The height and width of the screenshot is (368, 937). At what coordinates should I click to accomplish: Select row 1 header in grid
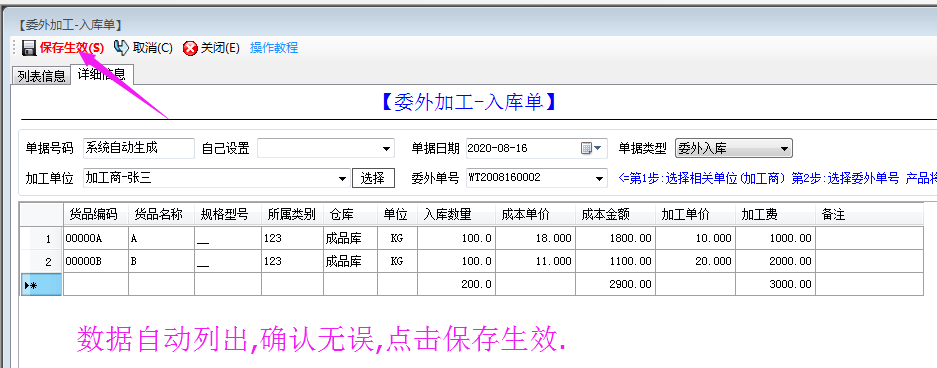(41, 238)
